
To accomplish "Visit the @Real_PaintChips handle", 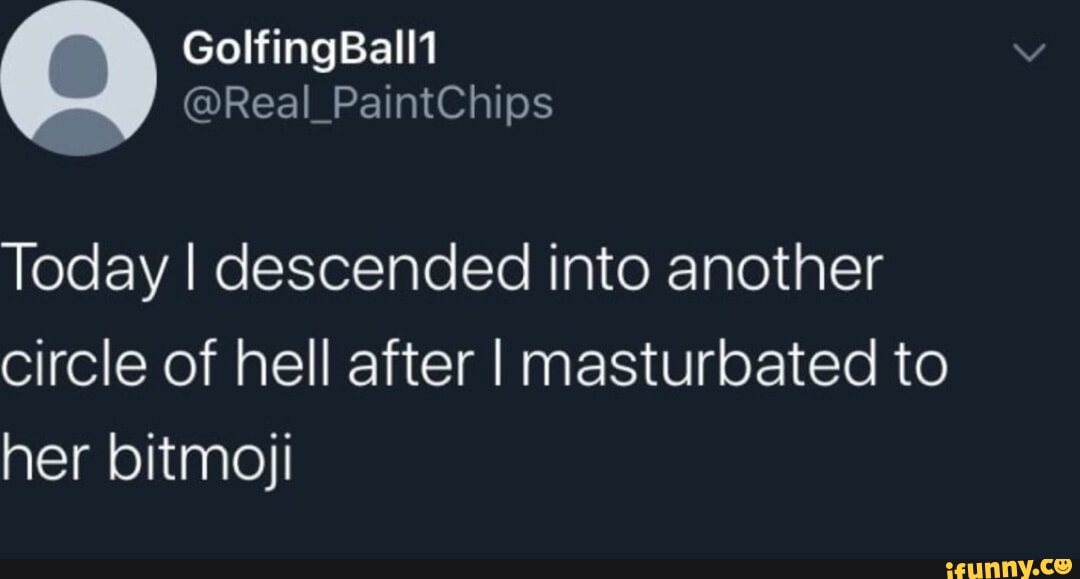I will pyautogui.click(x=367, y=103).
